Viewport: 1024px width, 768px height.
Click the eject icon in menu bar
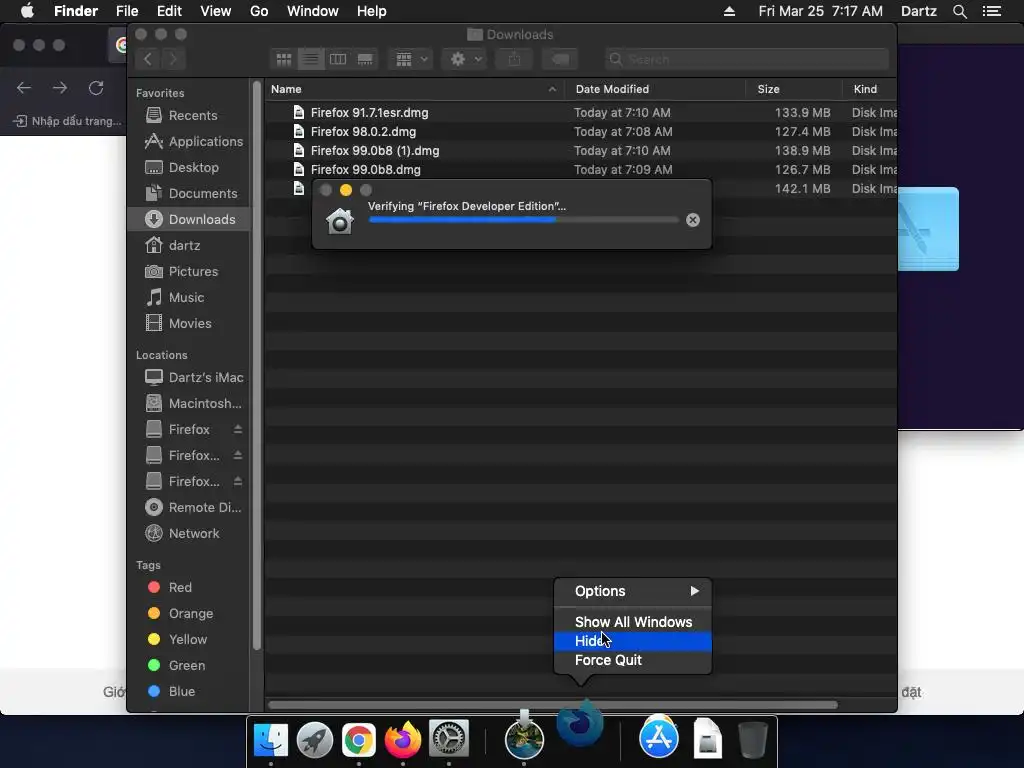[729, 11]
